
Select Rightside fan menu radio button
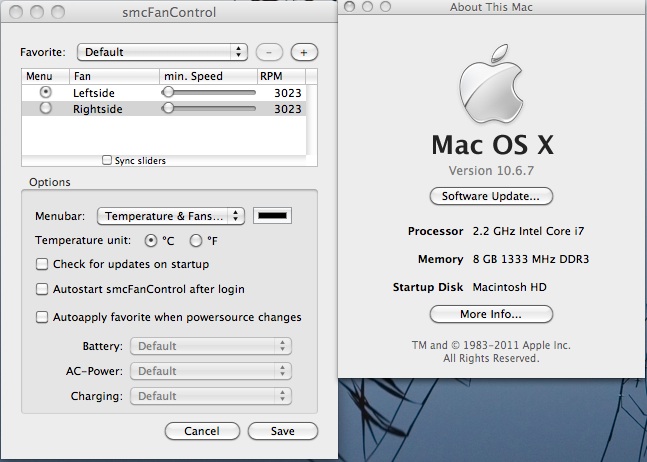coord(45,108)
